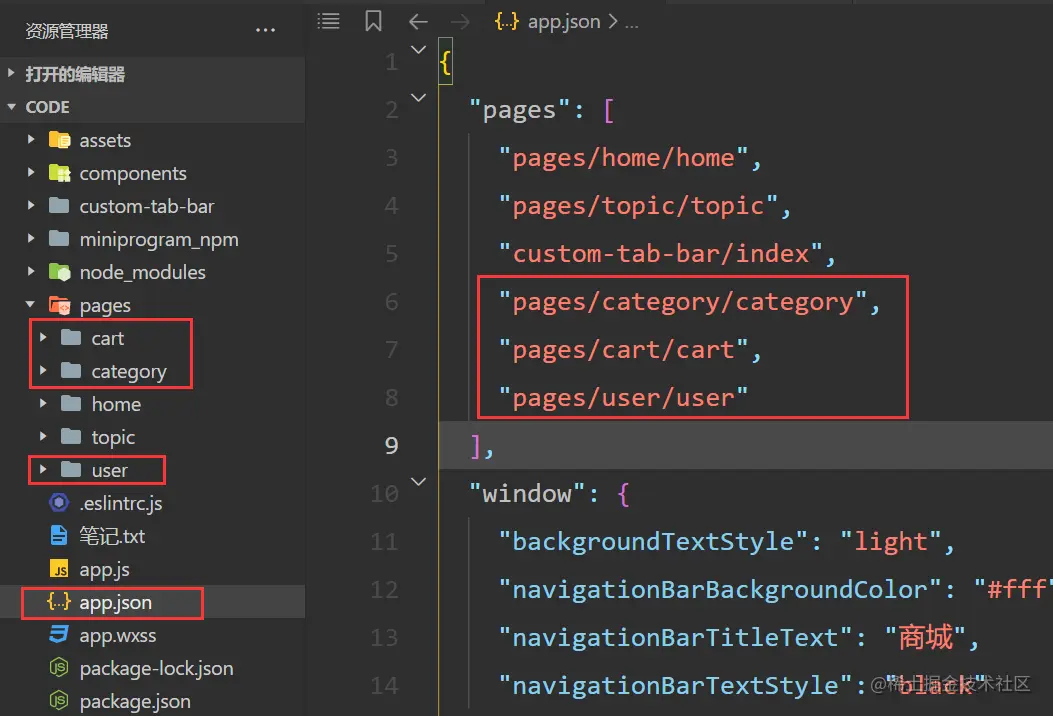Viewport: 1053px width, 716px height.
Task: Fold the root object at line 1
Action: (x=418, y=50)
